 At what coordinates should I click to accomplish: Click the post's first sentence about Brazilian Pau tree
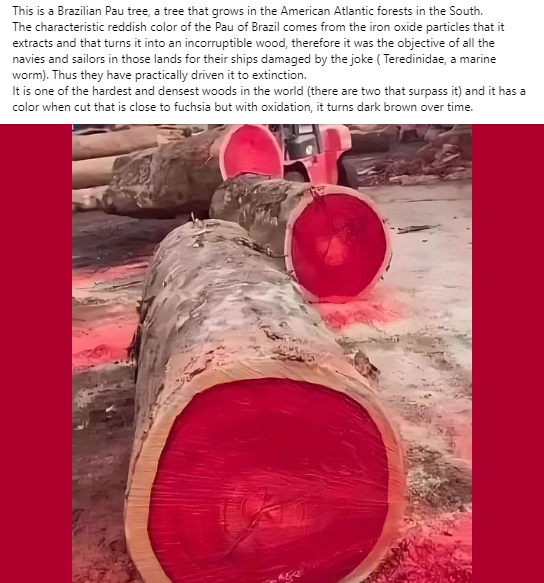(248, 11)
